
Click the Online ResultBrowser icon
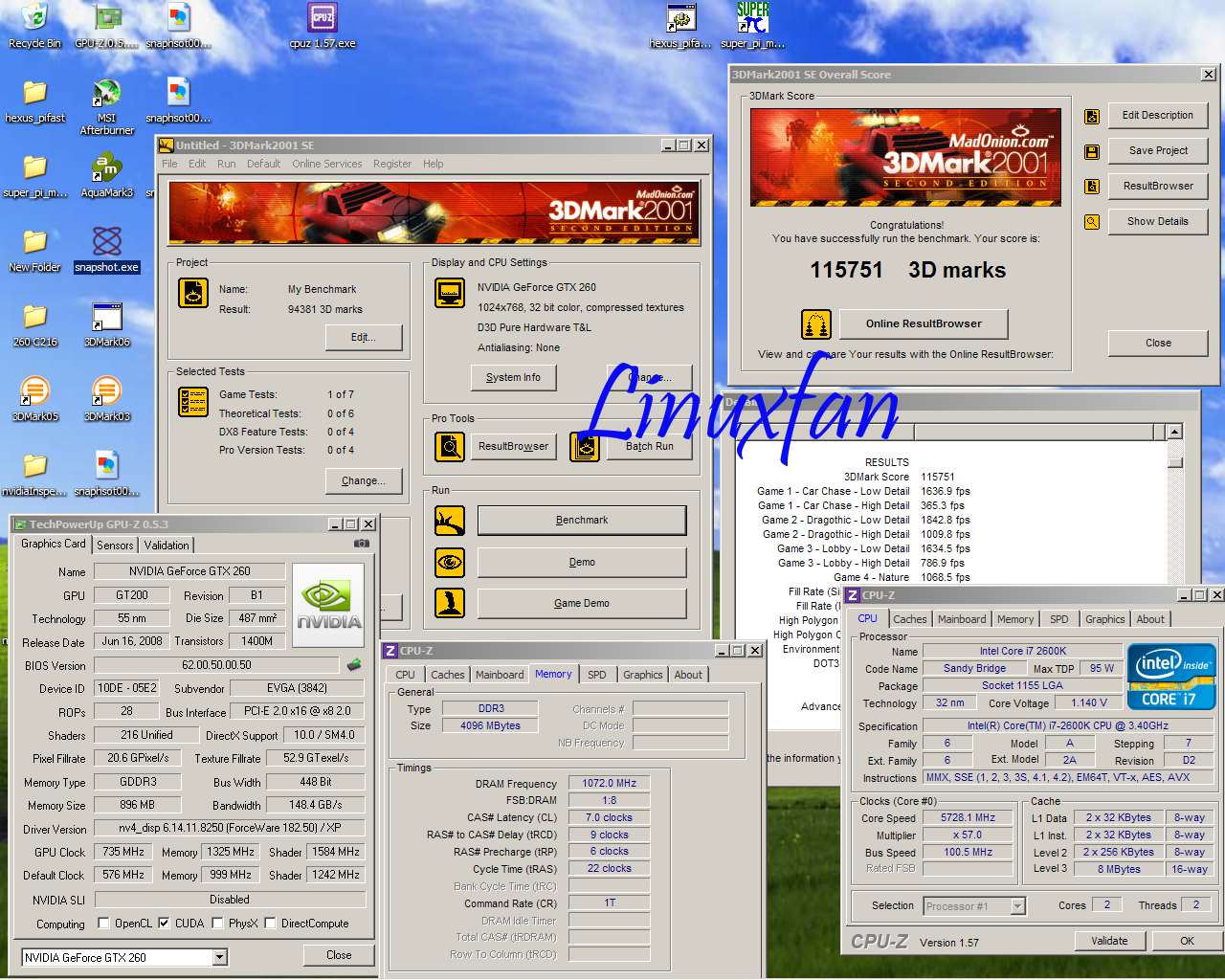[816, 324]
